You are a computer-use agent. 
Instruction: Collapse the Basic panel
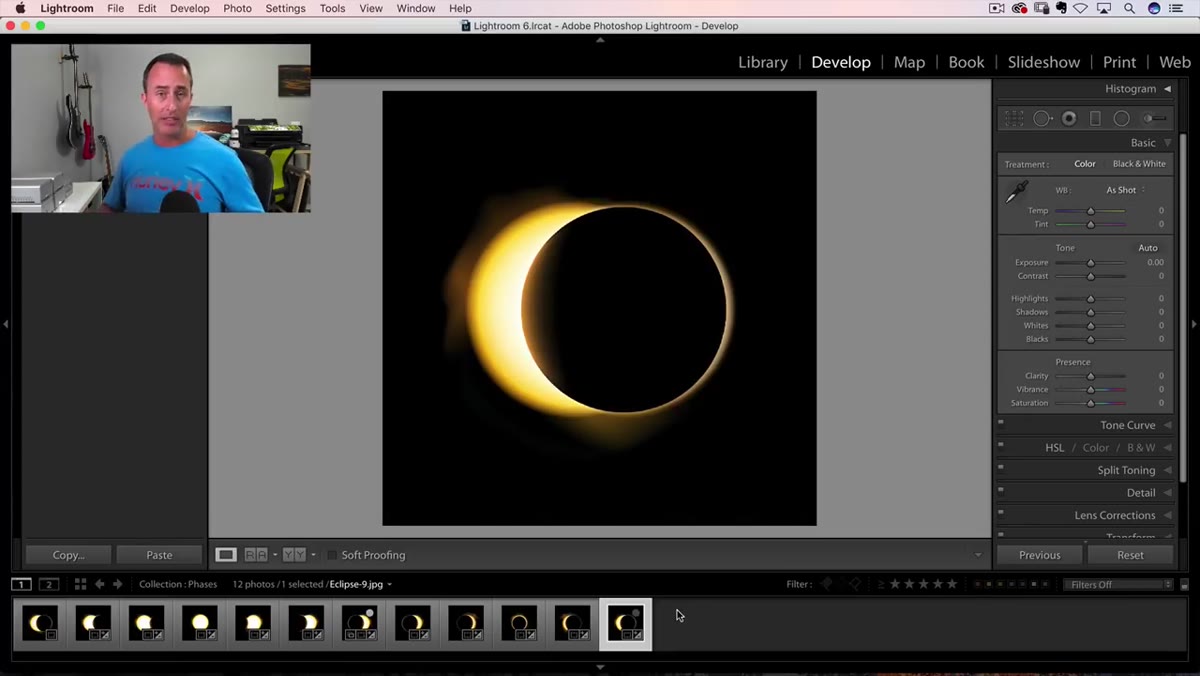coord(1167,143)
